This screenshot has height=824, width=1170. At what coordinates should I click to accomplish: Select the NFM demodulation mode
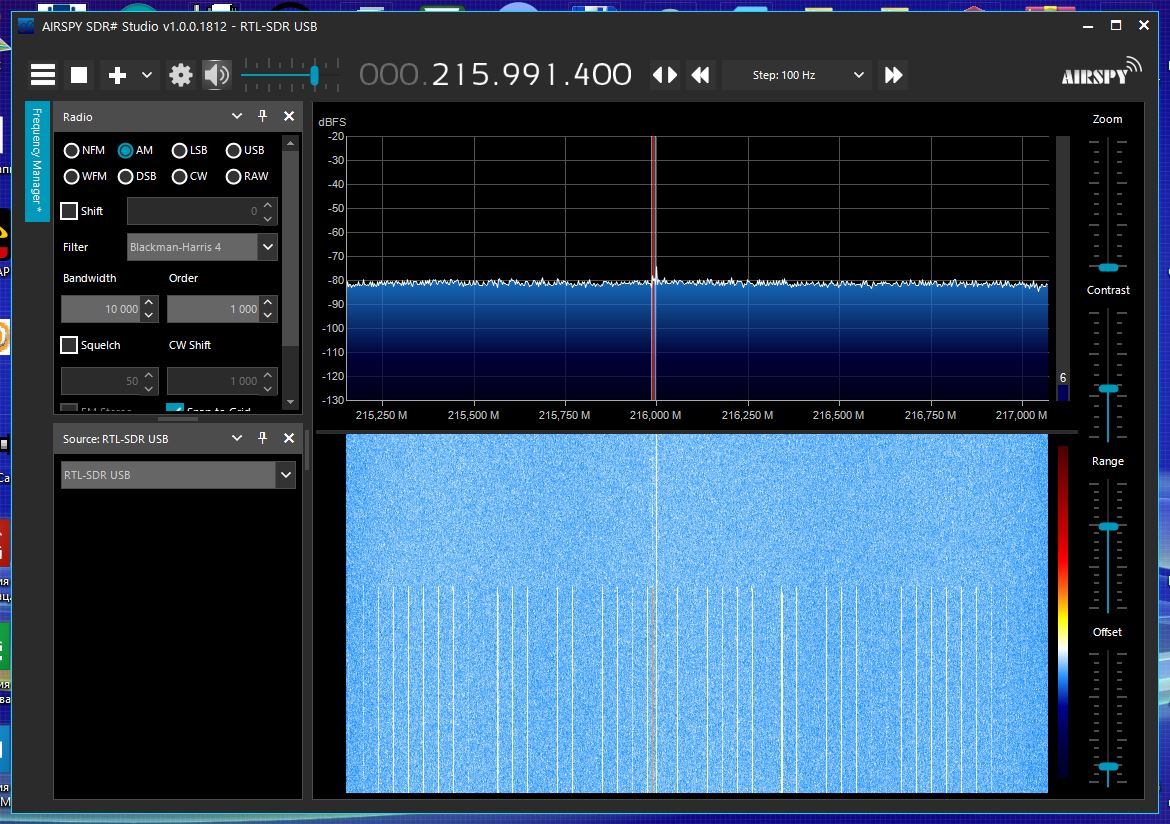[x=72, y=151]
